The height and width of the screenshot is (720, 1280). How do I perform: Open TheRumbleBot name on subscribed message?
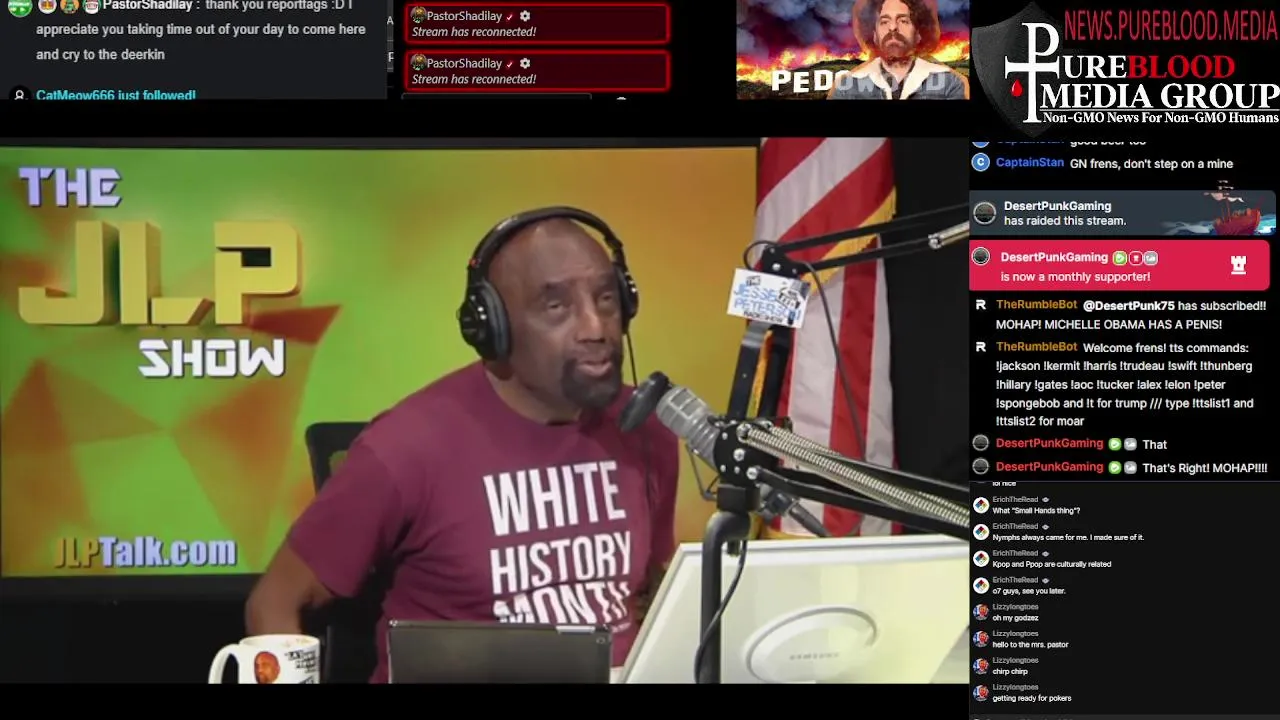[x=1036, y=305]
